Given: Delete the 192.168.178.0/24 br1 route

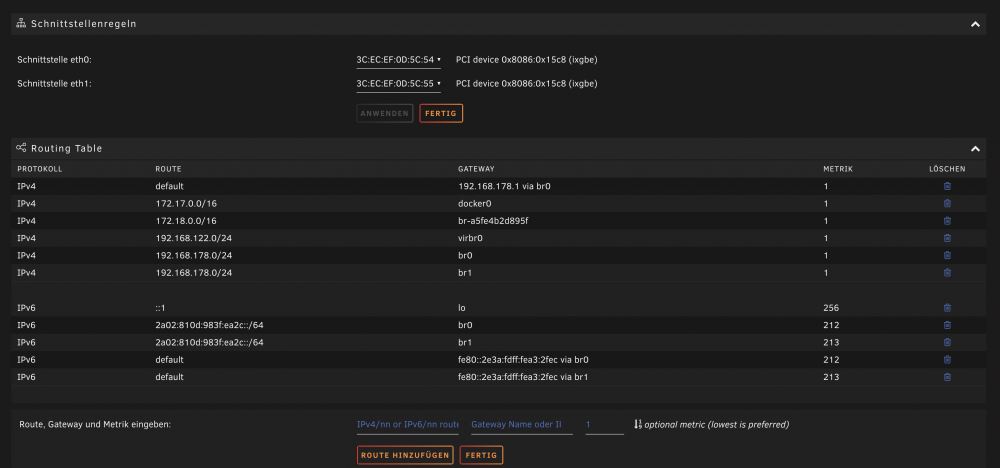Looking at the screenshot, I should pos(947,272).
